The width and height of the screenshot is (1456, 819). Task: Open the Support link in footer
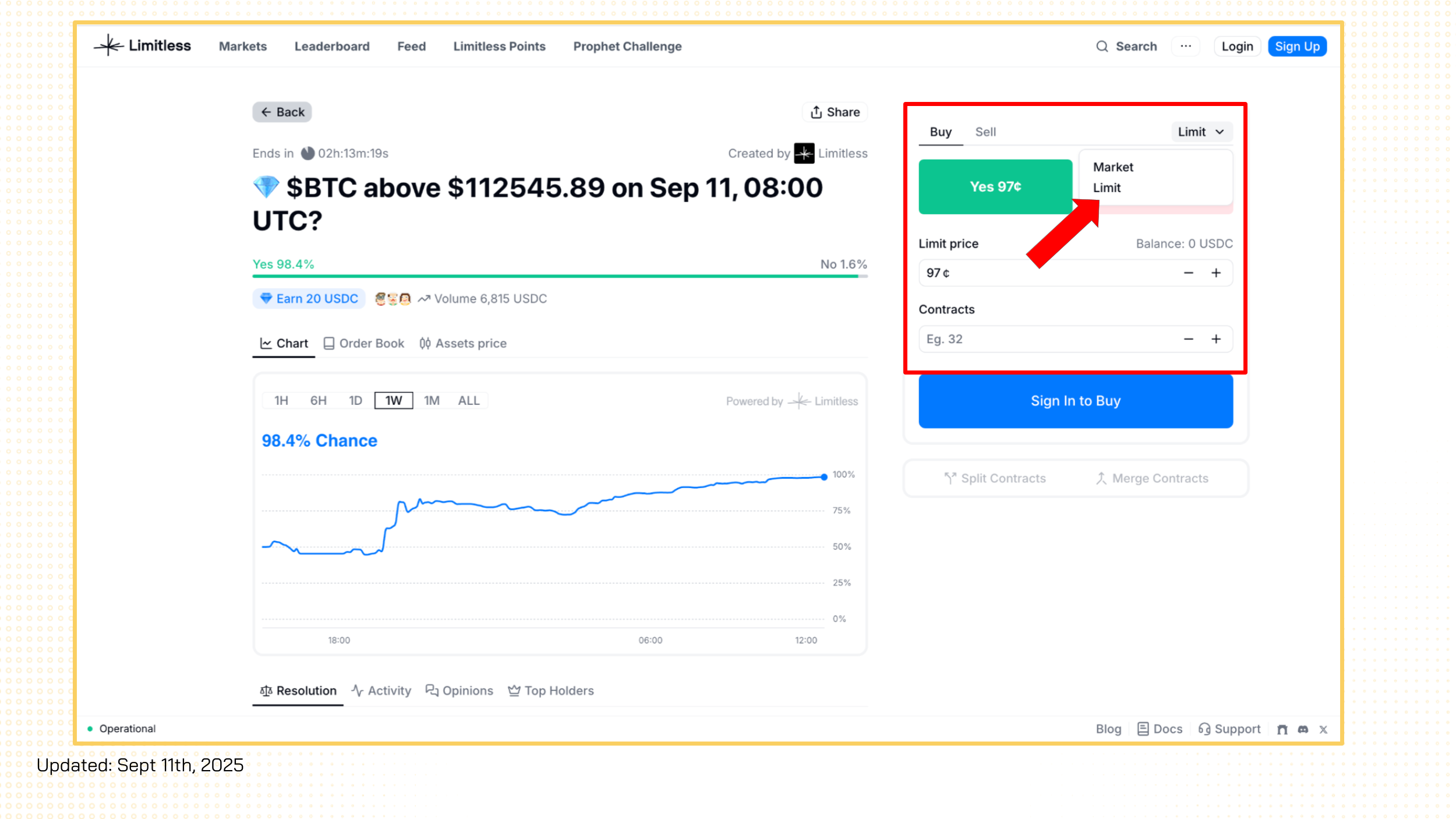pyautogui.click(x=1229, y=729)
